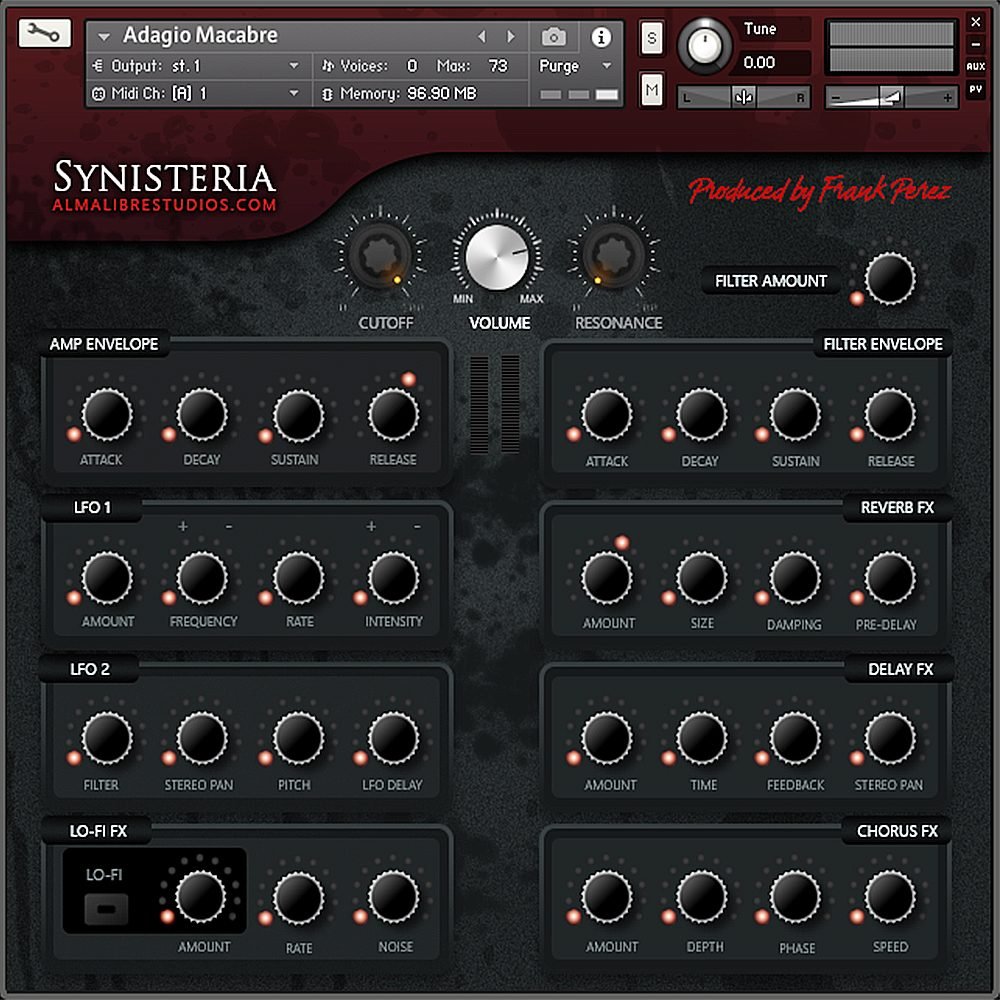Click the LFO 1 Rate knob
The height and width of the screenshot is (1000, 1000).
pyautogui.click(x=298, y=578)
